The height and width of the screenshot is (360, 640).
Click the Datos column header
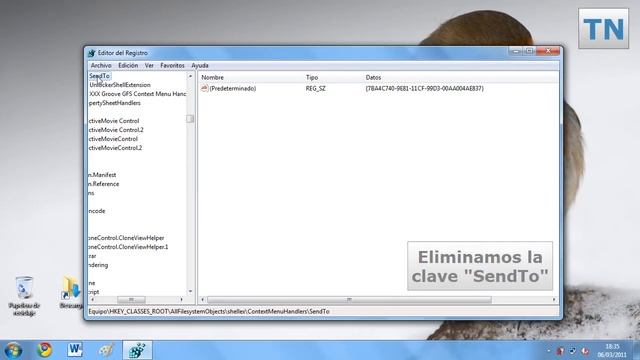[x=373, y=77]
